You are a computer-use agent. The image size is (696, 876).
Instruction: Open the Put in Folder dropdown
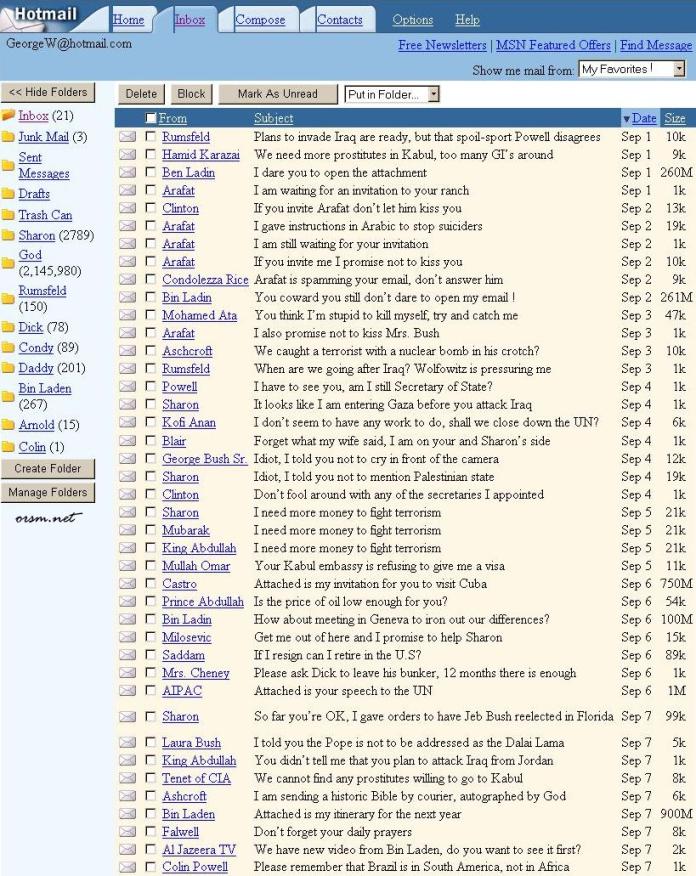(x=392, y=94)
